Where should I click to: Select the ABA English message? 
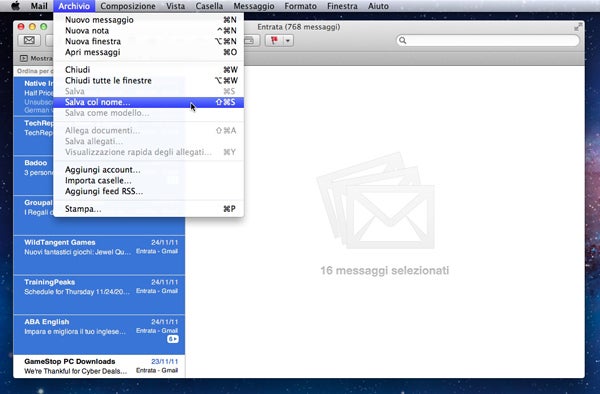99,334
